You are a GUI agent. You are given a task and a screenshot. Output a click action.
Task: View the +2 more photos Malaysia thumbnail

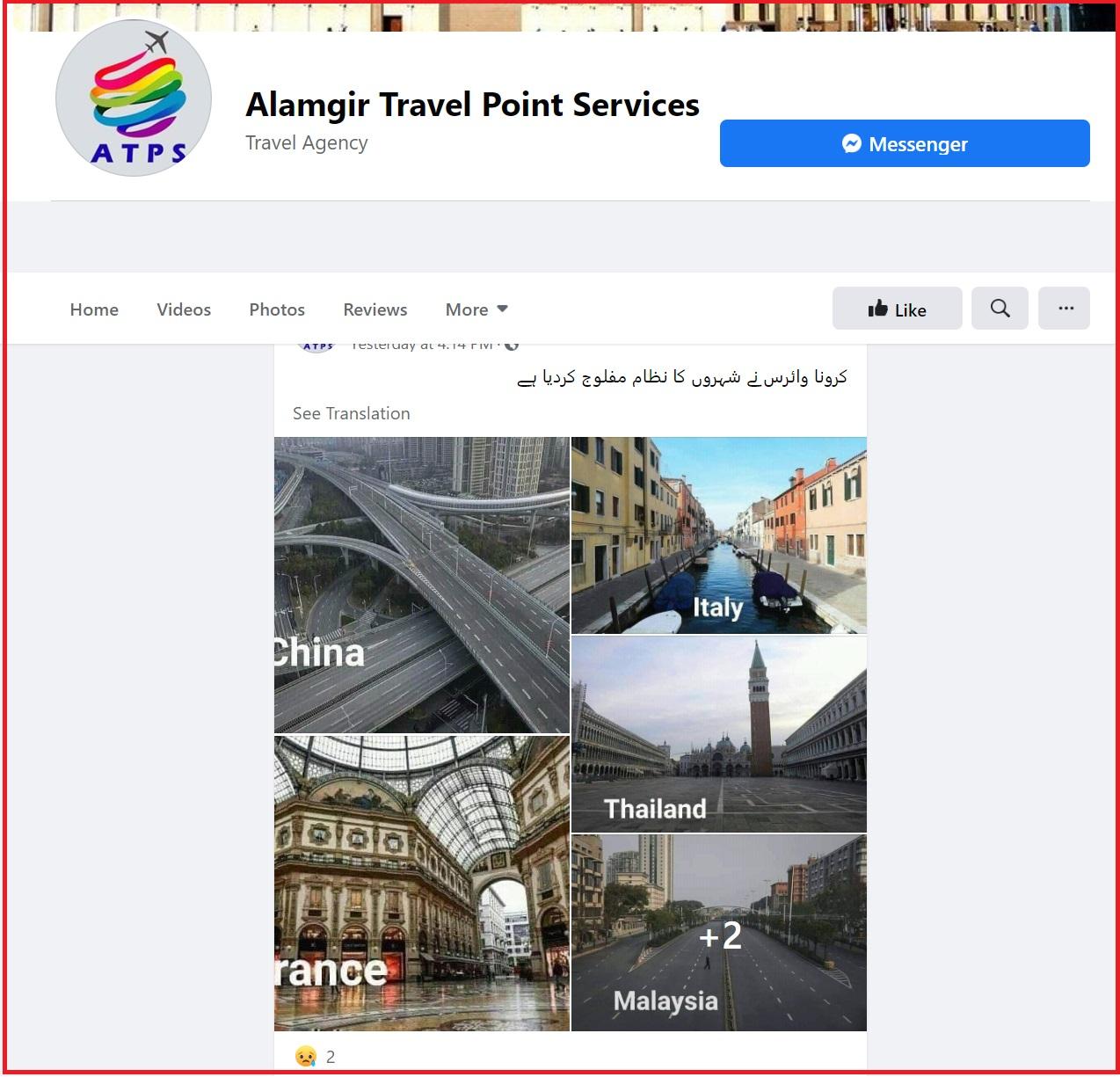(719, 933)
